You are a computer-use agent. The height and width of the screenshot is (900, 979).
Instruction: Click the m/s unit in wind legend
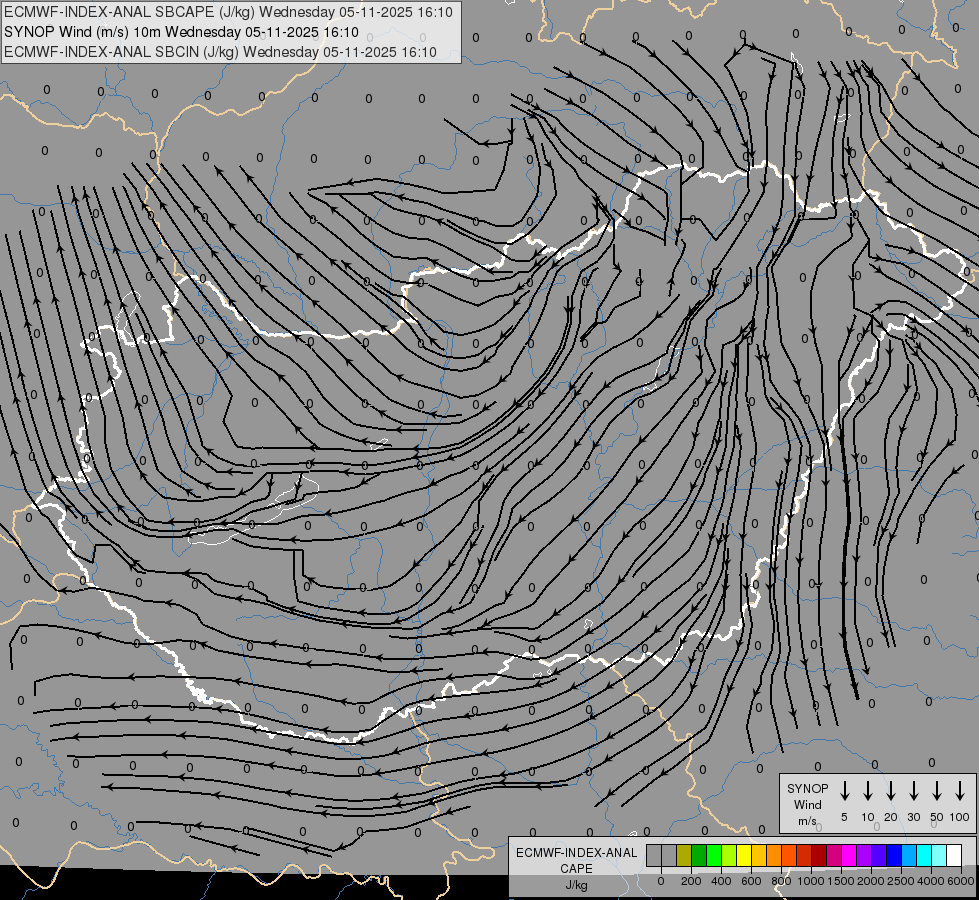coord(807,821)
